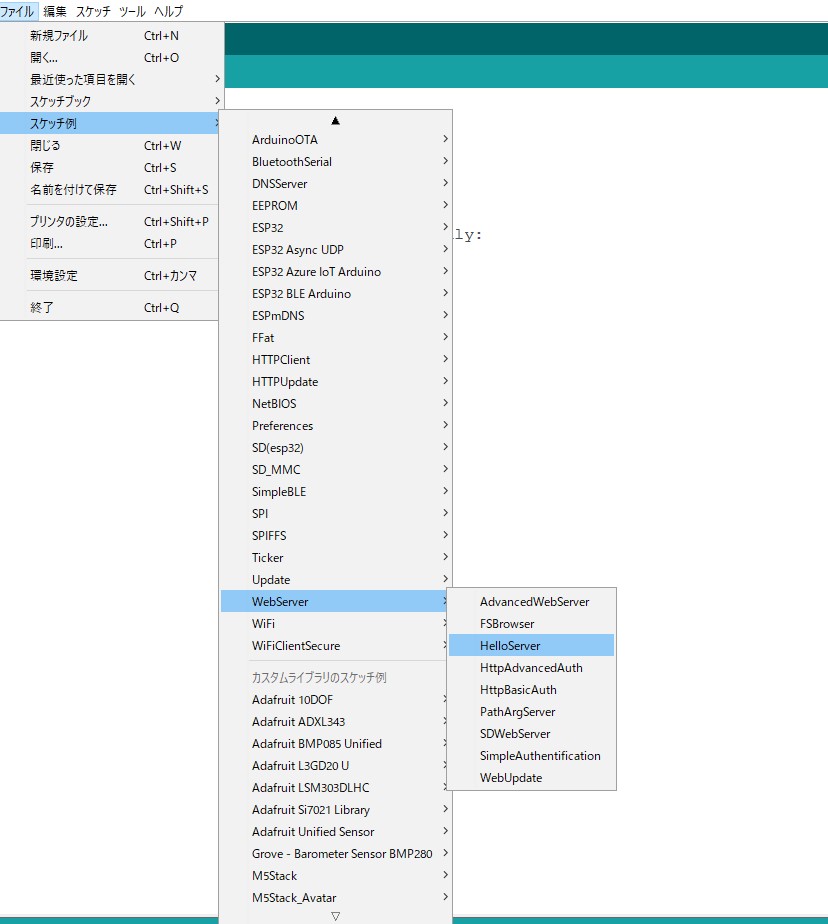Open the ヘルプ menu

pyautogui.click(x=169, y=11)
